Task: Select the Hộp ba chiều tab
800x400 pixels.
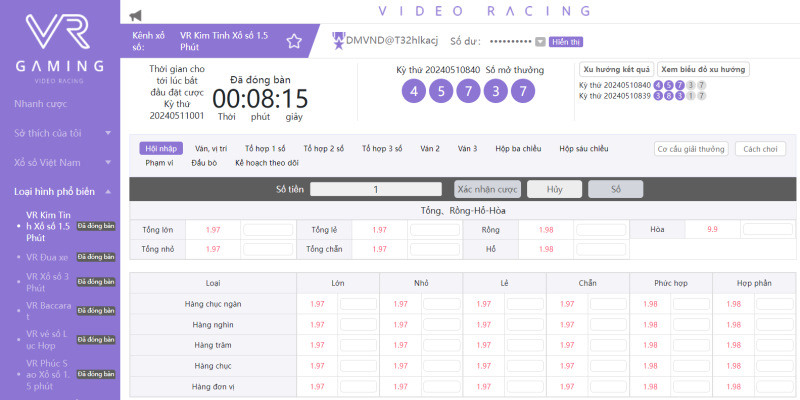Action: (520, 148)
